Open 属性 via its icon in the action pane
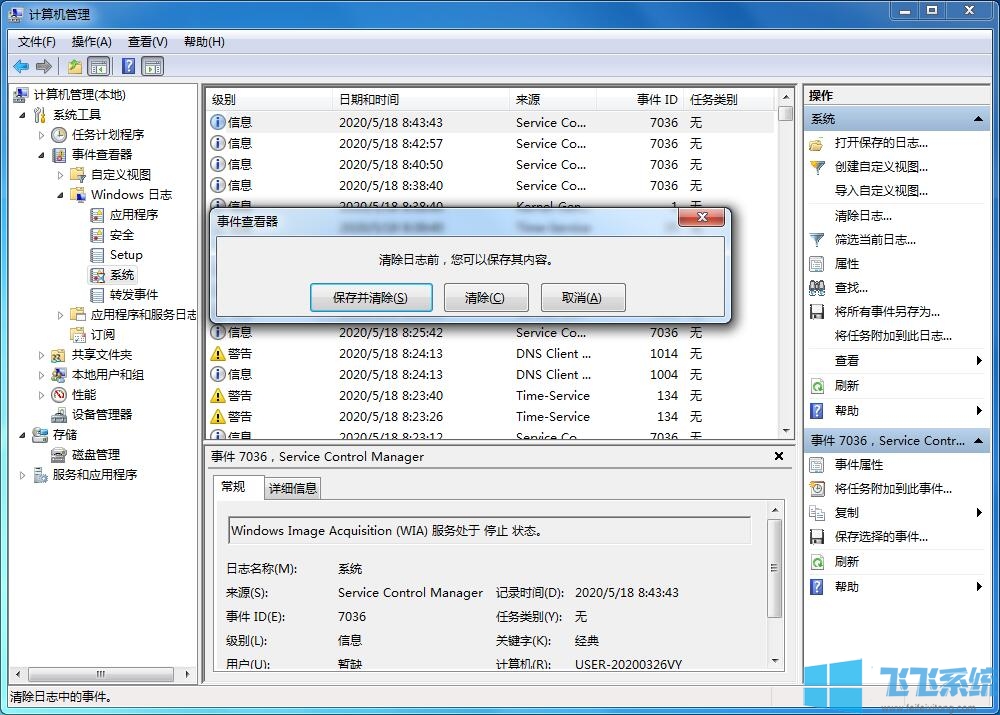This screenshot has height=715, width=1000. point(815,264)
